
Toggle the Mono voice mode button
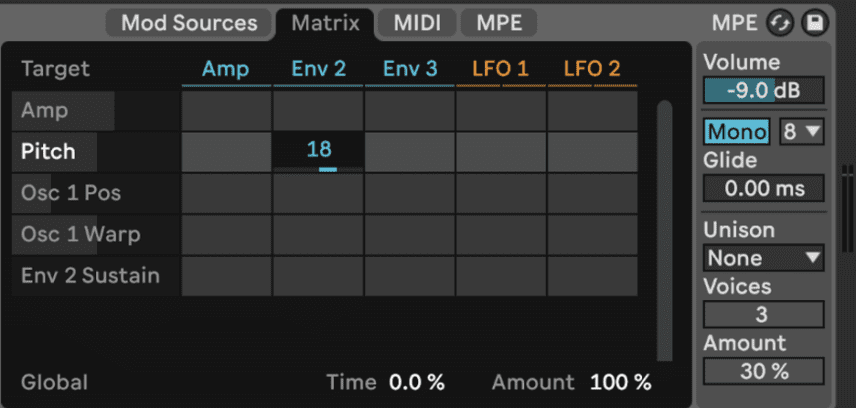(737, 132)
